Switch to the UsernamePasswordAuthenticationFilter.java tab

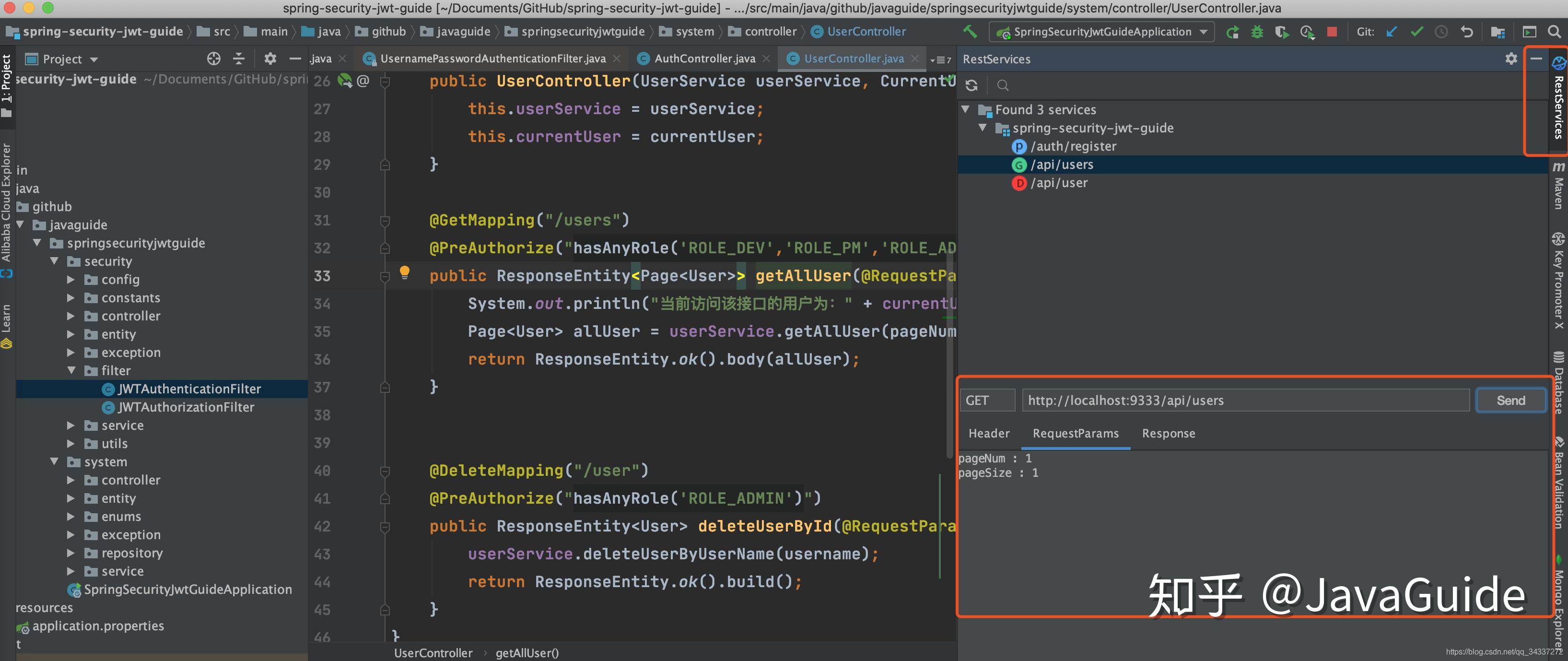point(492,59)
